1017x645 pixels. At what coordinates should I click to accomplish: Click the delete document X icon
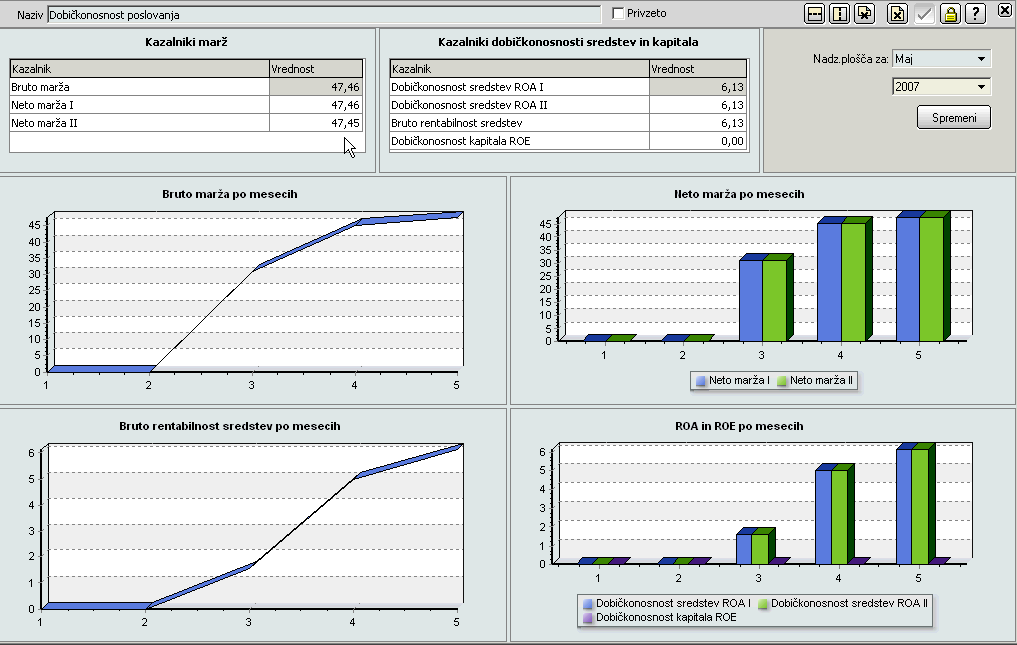pyautogui.click(x=898, y=13)
